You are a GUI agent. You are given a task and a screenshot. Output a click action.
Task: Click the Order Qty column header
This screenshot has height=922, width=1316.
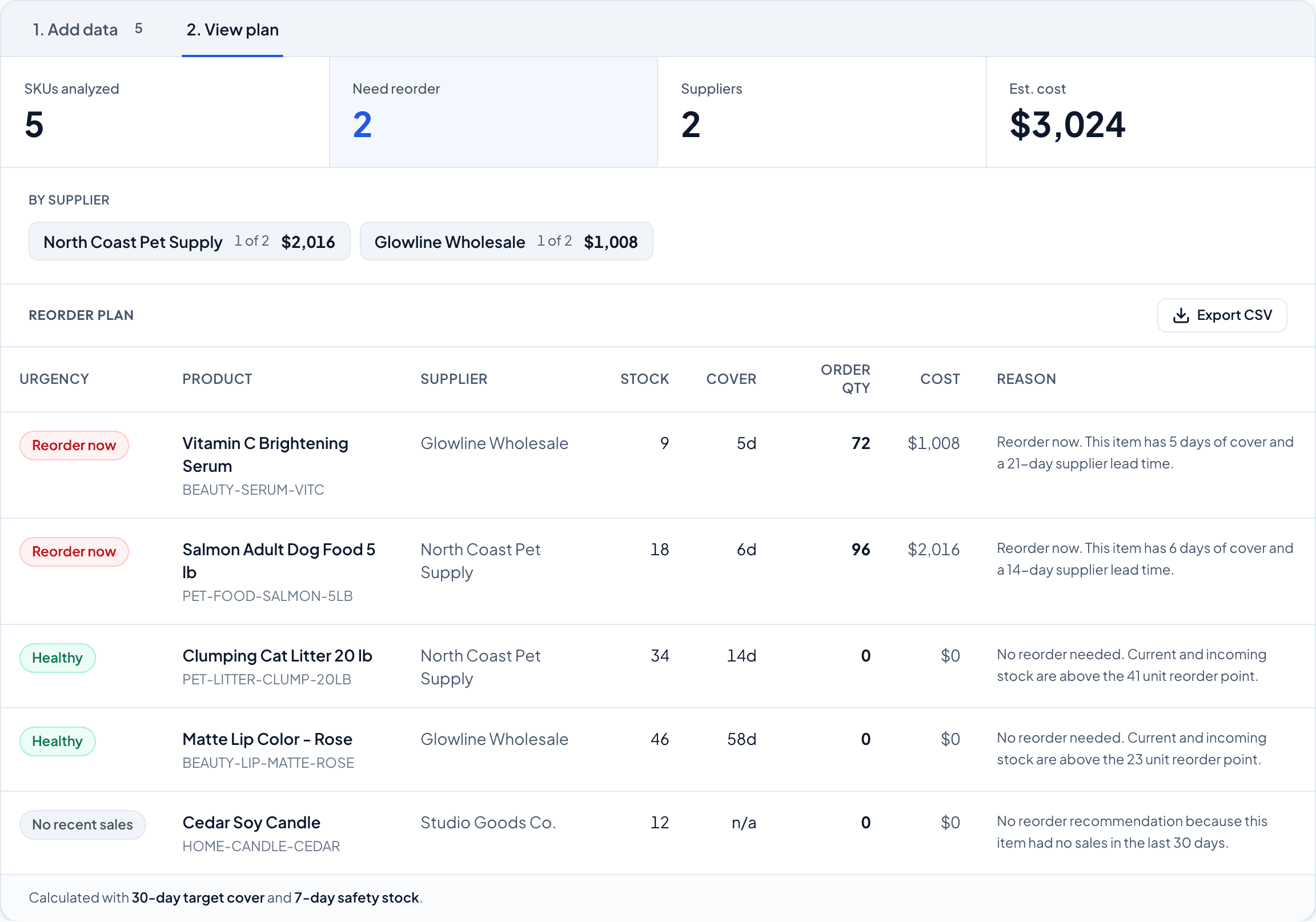click(x=845, y=379)
